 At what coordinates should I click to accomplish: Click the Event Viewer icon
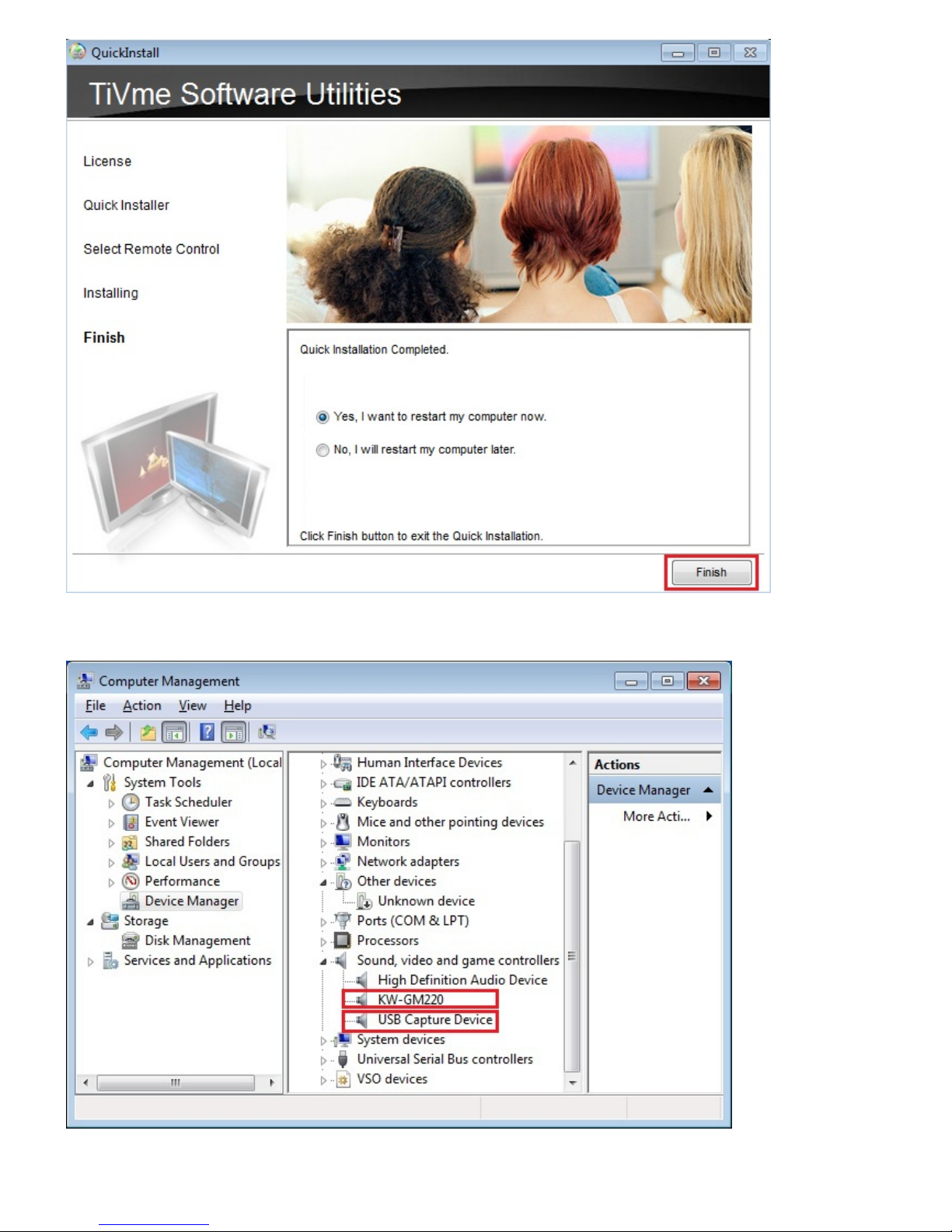point(131,822)
